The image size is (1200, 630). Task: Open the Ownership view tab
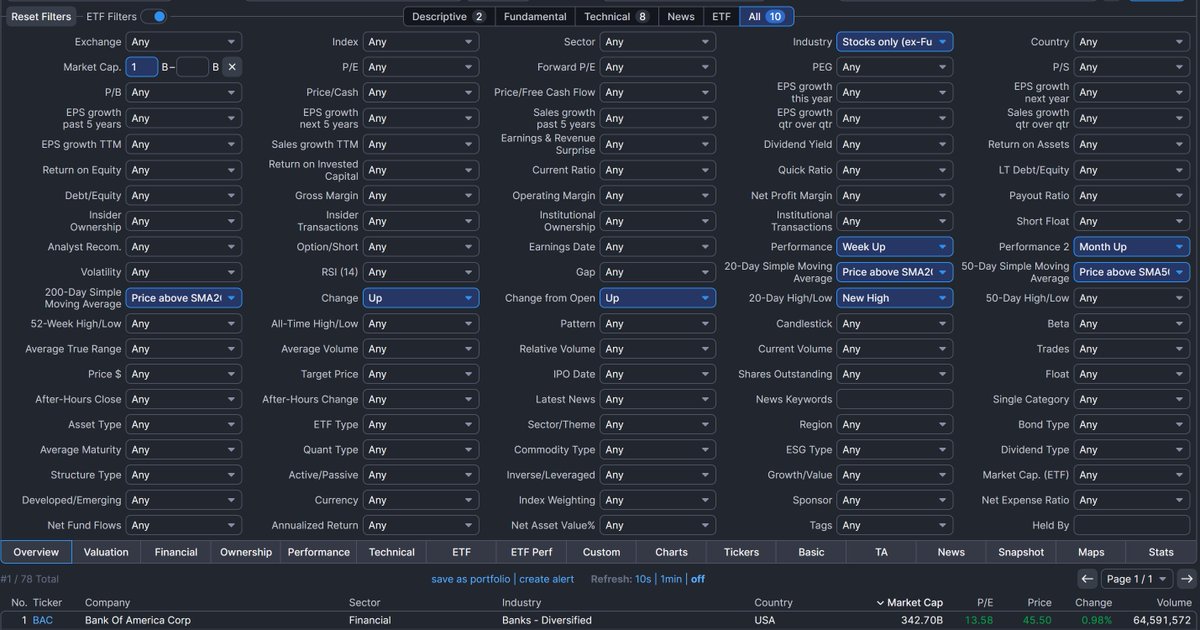point(246,552)
